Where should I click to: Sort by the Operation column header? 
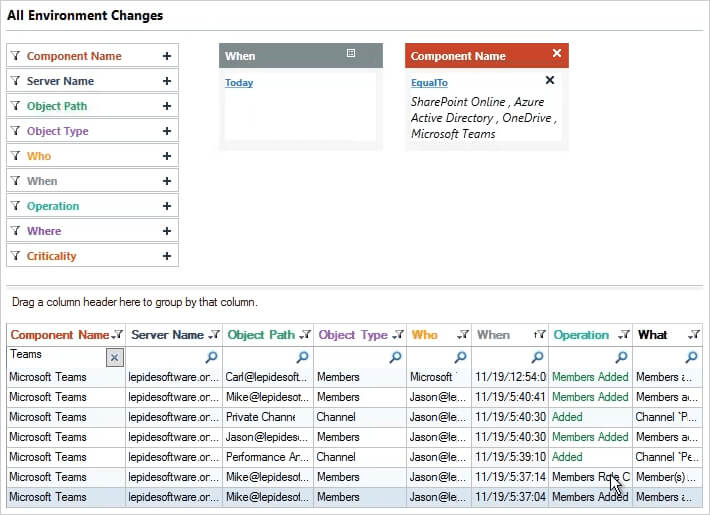click(581, 335)
